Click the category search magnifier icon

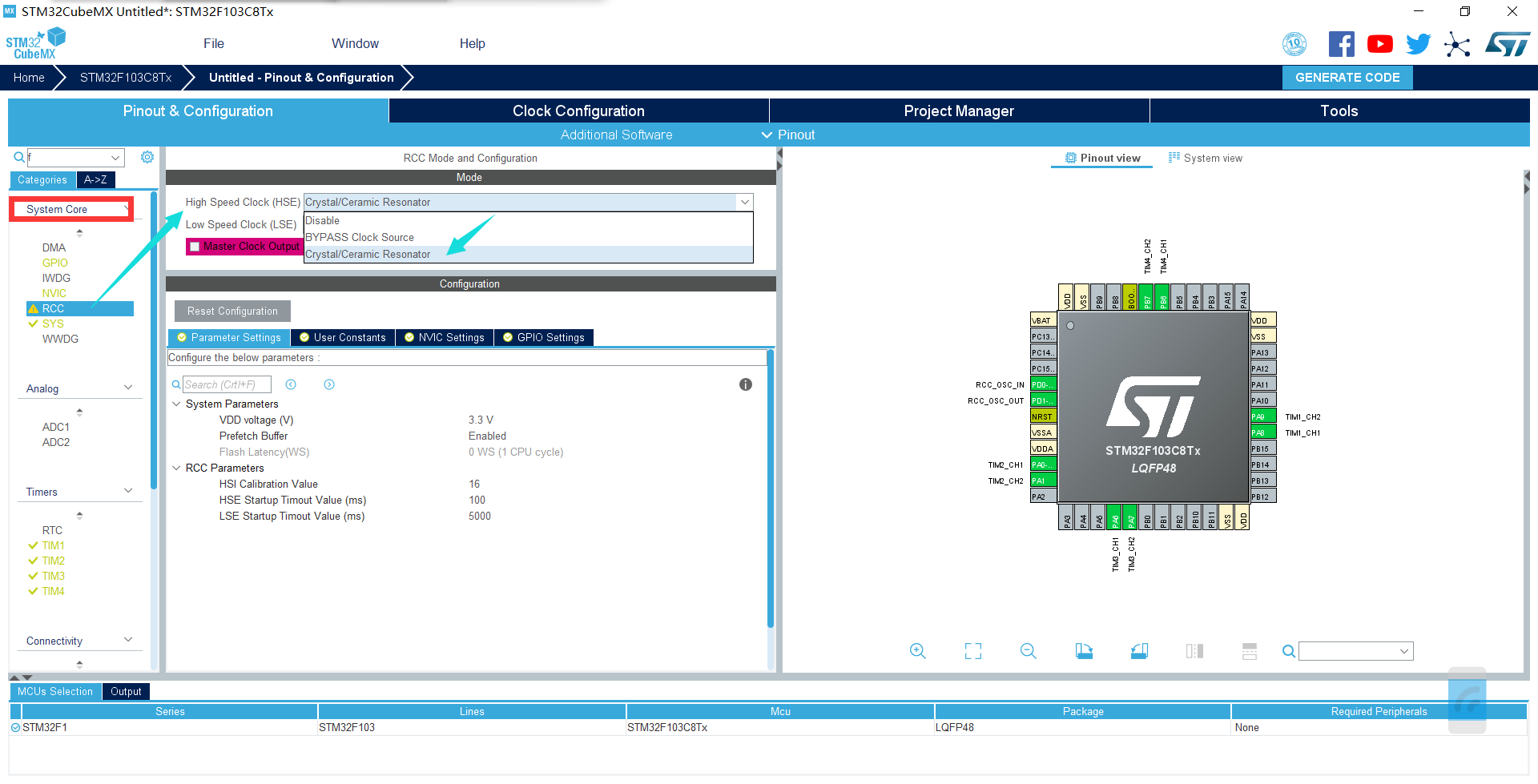click(19, 157)
